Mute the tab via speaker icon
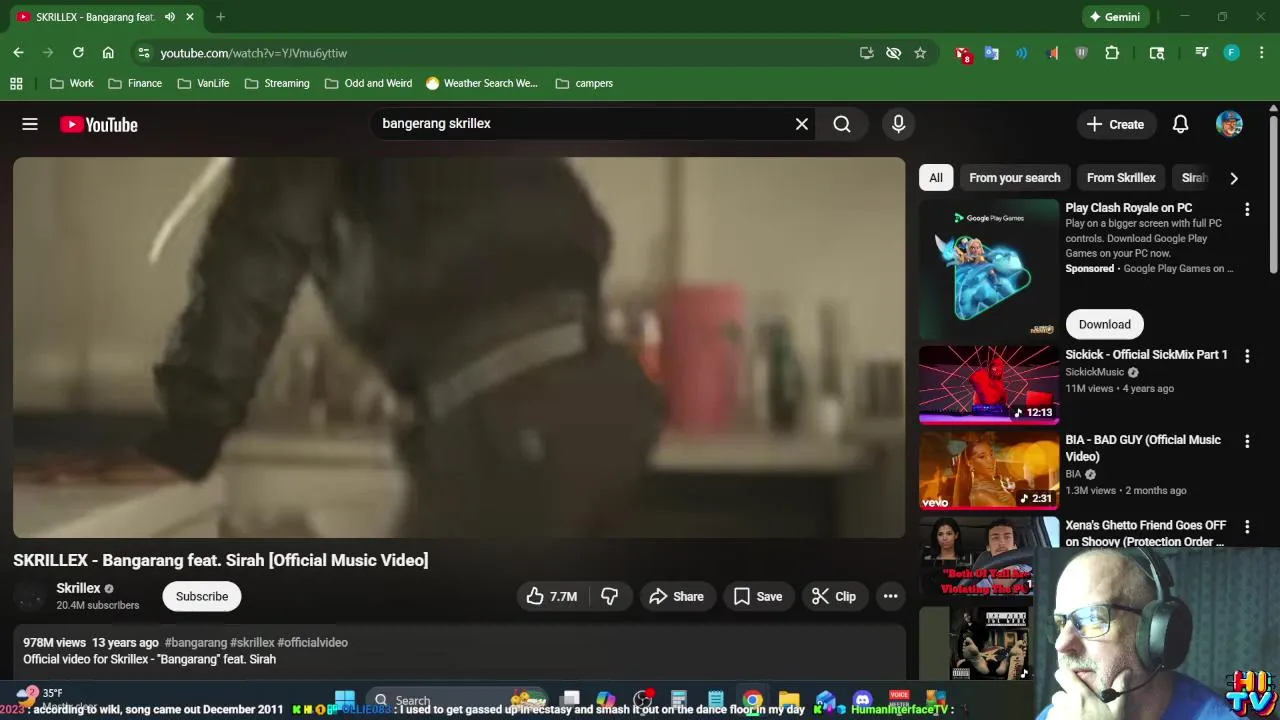The image size is (1280, 720). coord(170,17)
